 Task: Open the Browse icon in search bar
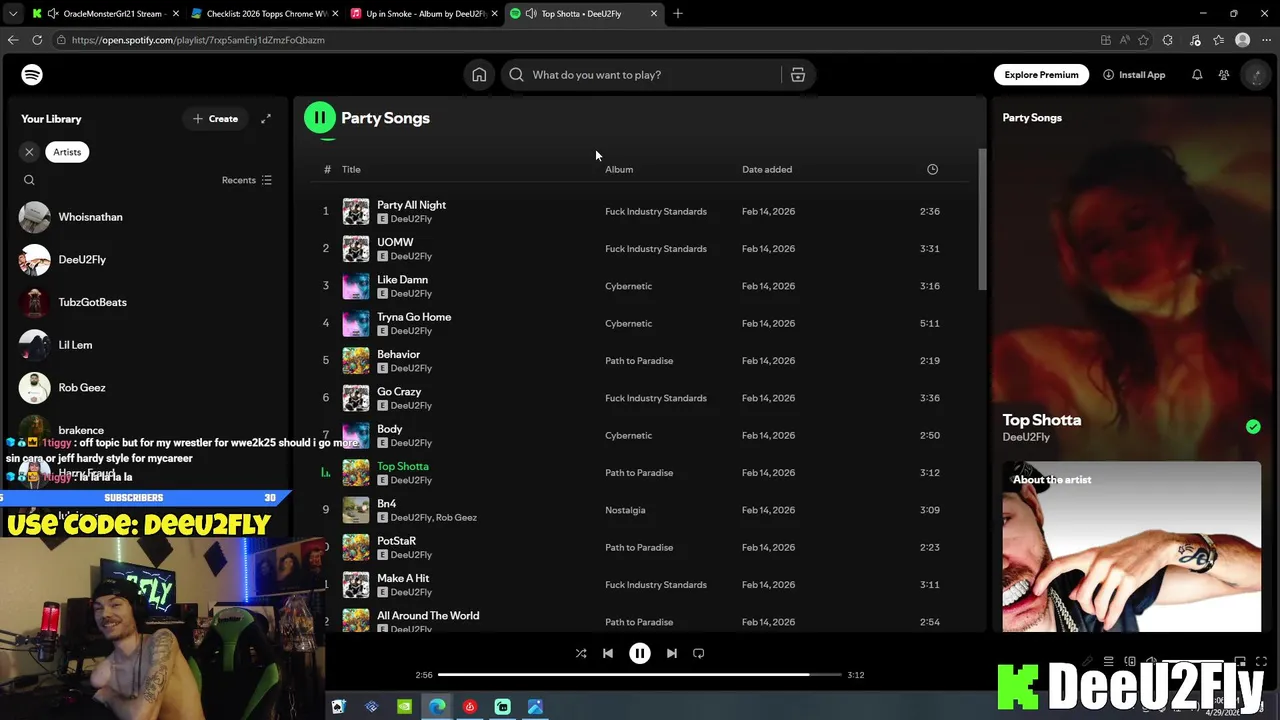tap(798, 75)
